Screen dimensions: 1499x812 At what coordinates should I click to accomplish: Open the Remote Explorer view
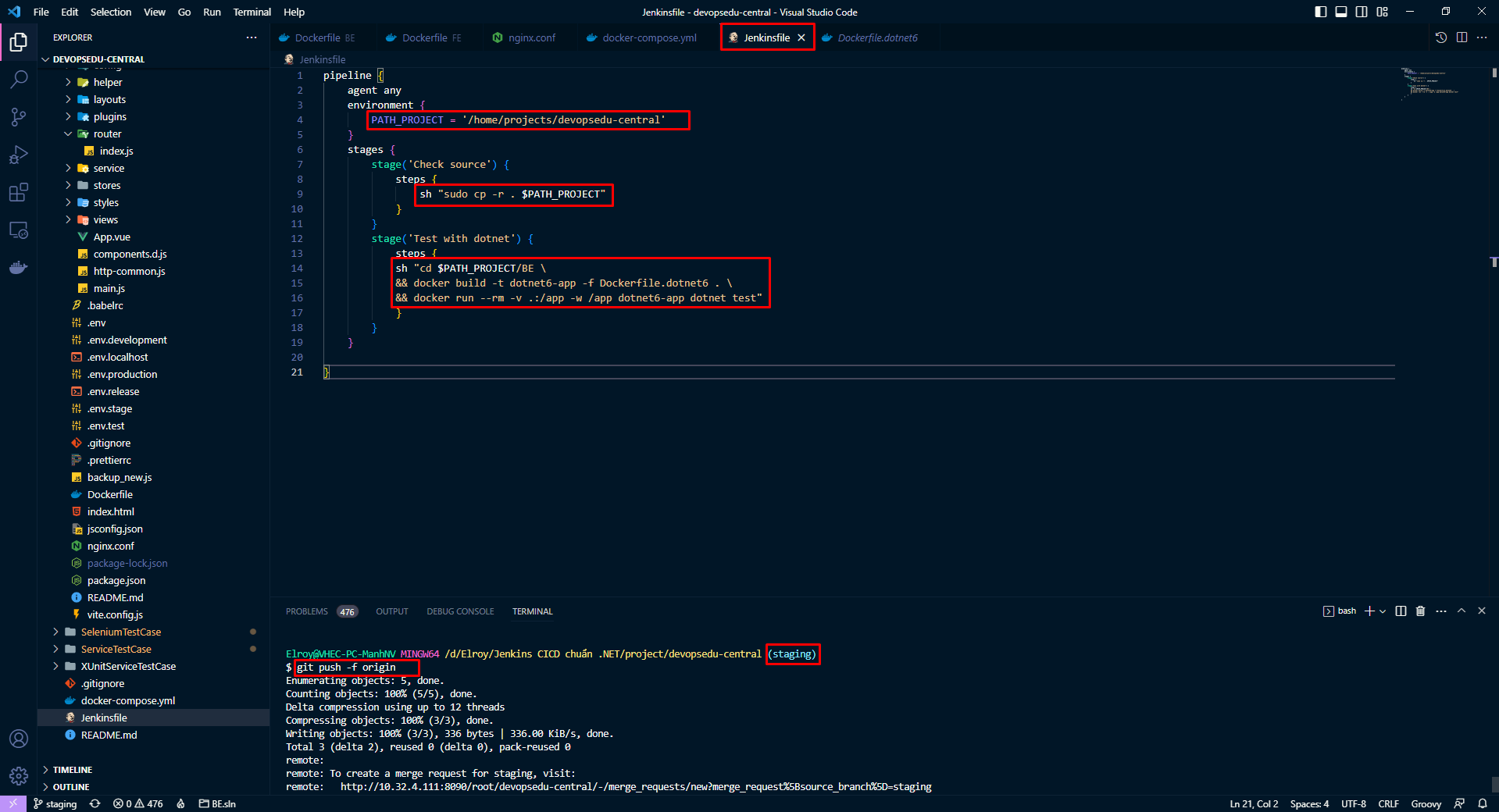[19, 230]
